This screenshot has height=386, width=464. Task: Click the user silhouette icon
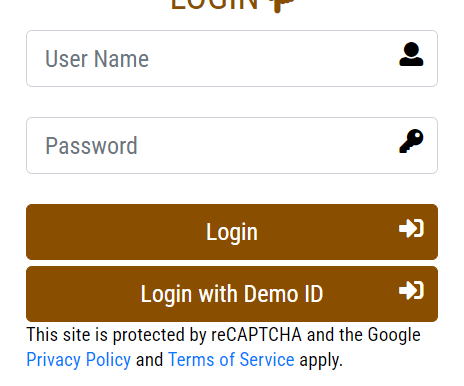[411, 54]
